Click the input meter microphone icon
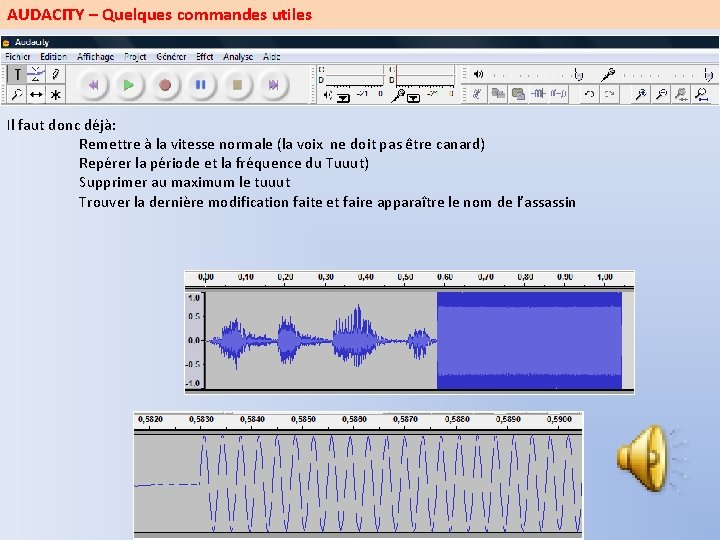Screen dimensions: 720x540 point(398,96)
